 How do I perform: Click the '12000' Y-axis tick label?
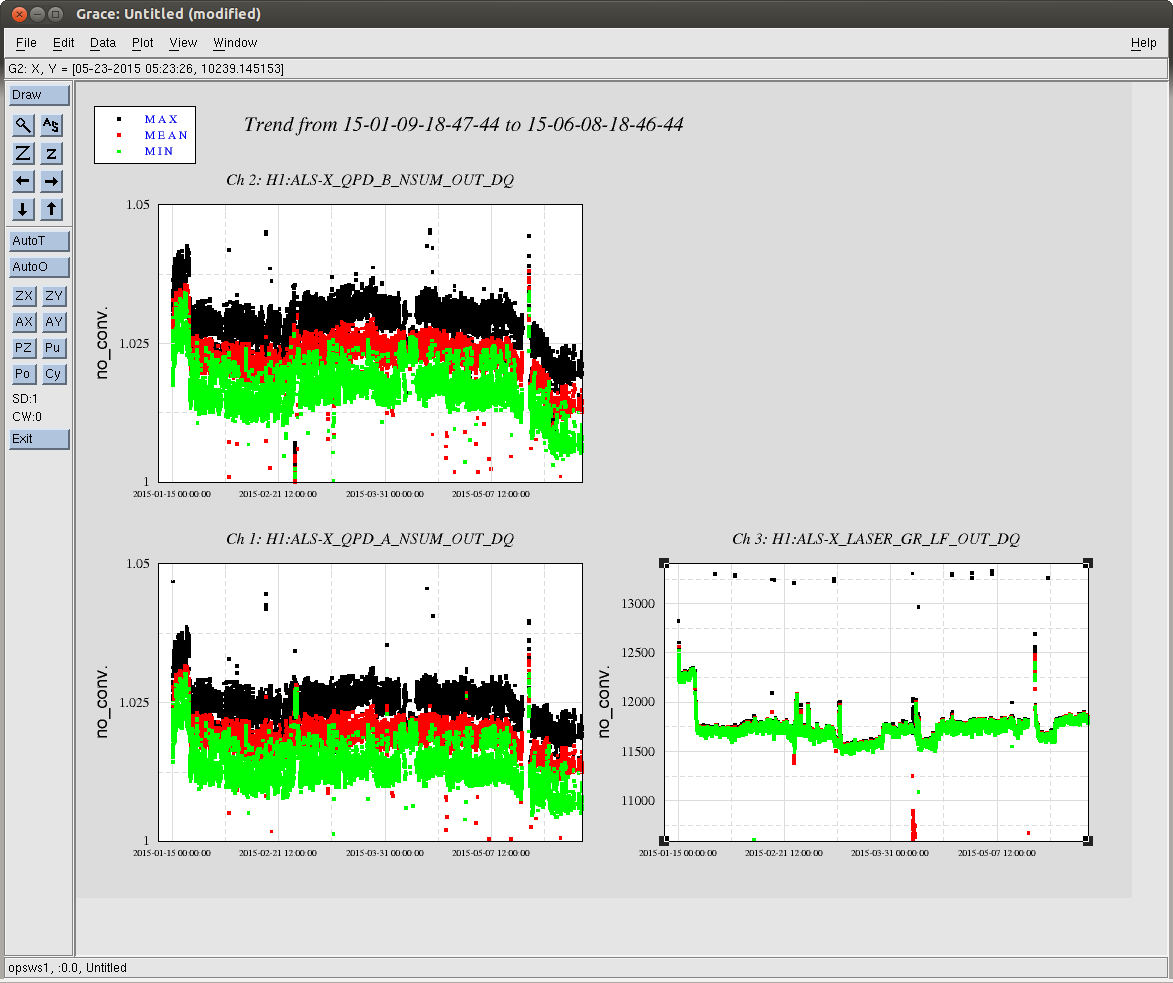[x=638, y=702]
